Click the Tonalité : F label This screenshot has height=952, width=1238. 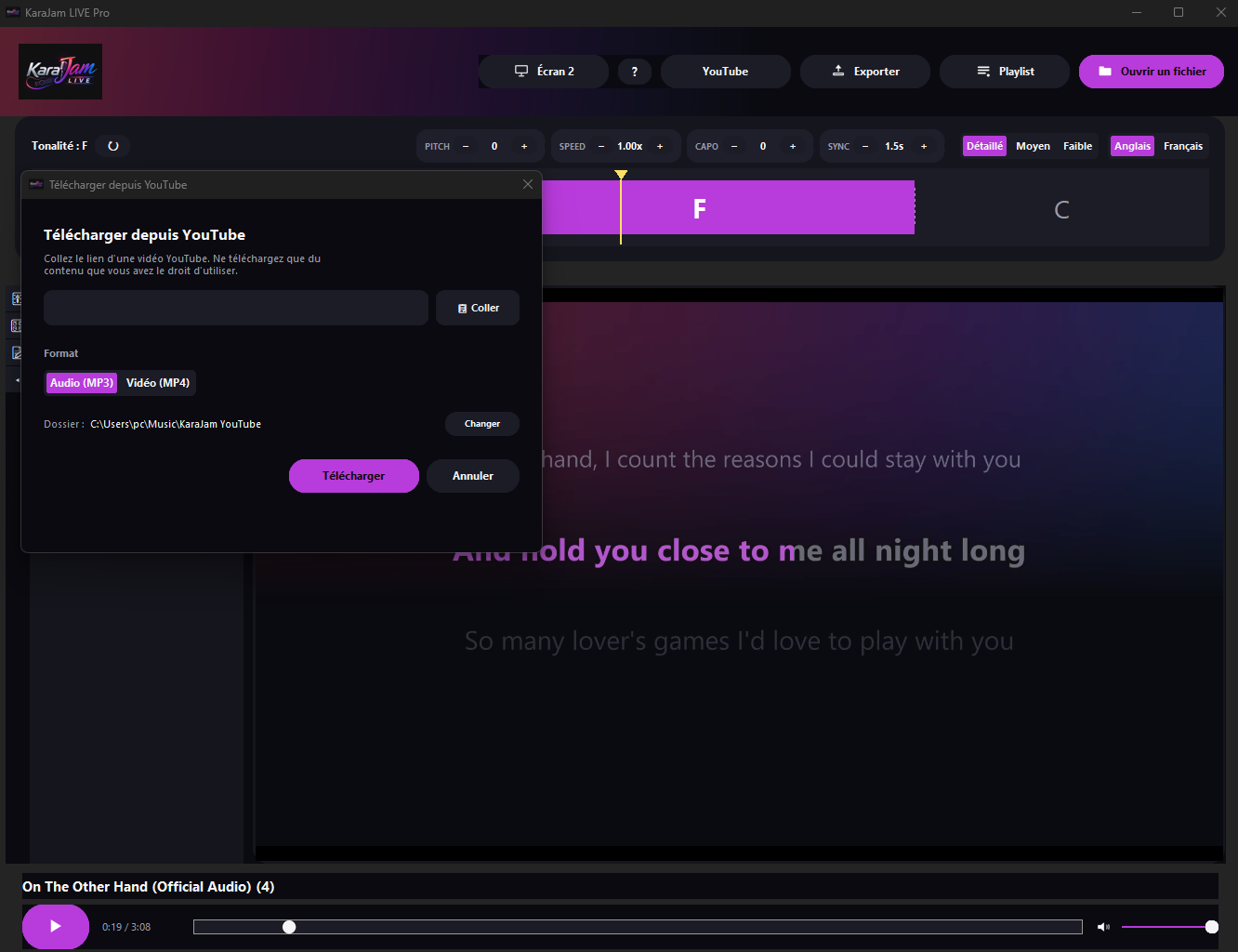59,146
